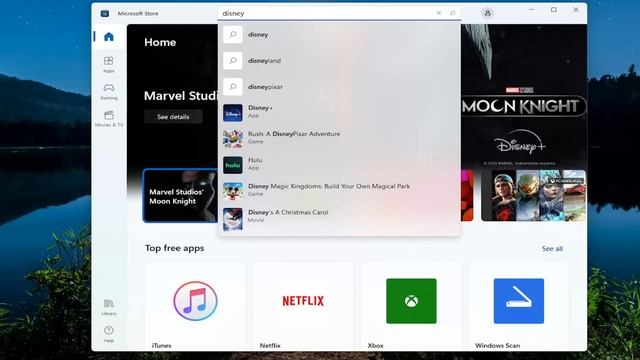
Task: Minimize the Microsoft Store window
Action: 531,10
